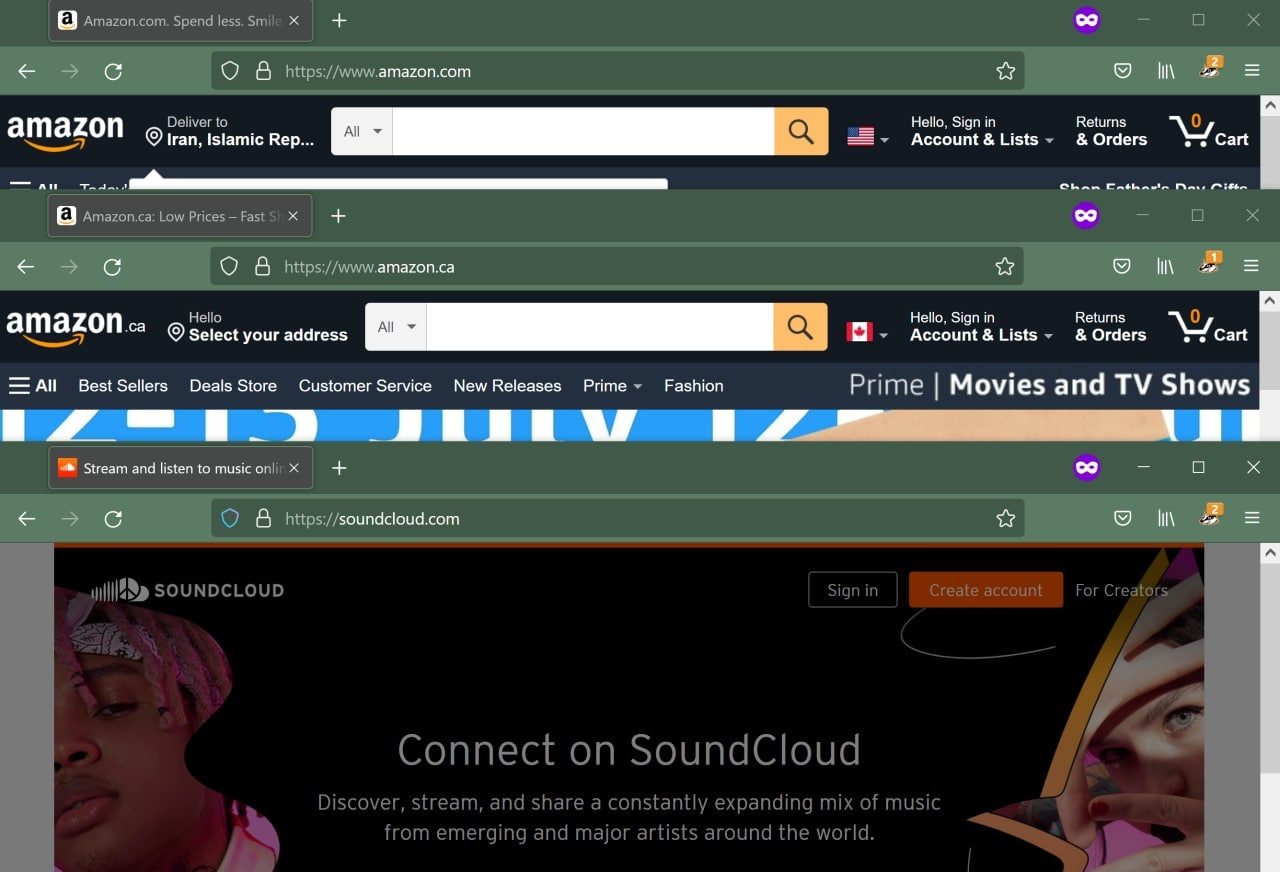1280x872 pixels.
Task: Reload the Amazon.com page
Action: point(113,71)
